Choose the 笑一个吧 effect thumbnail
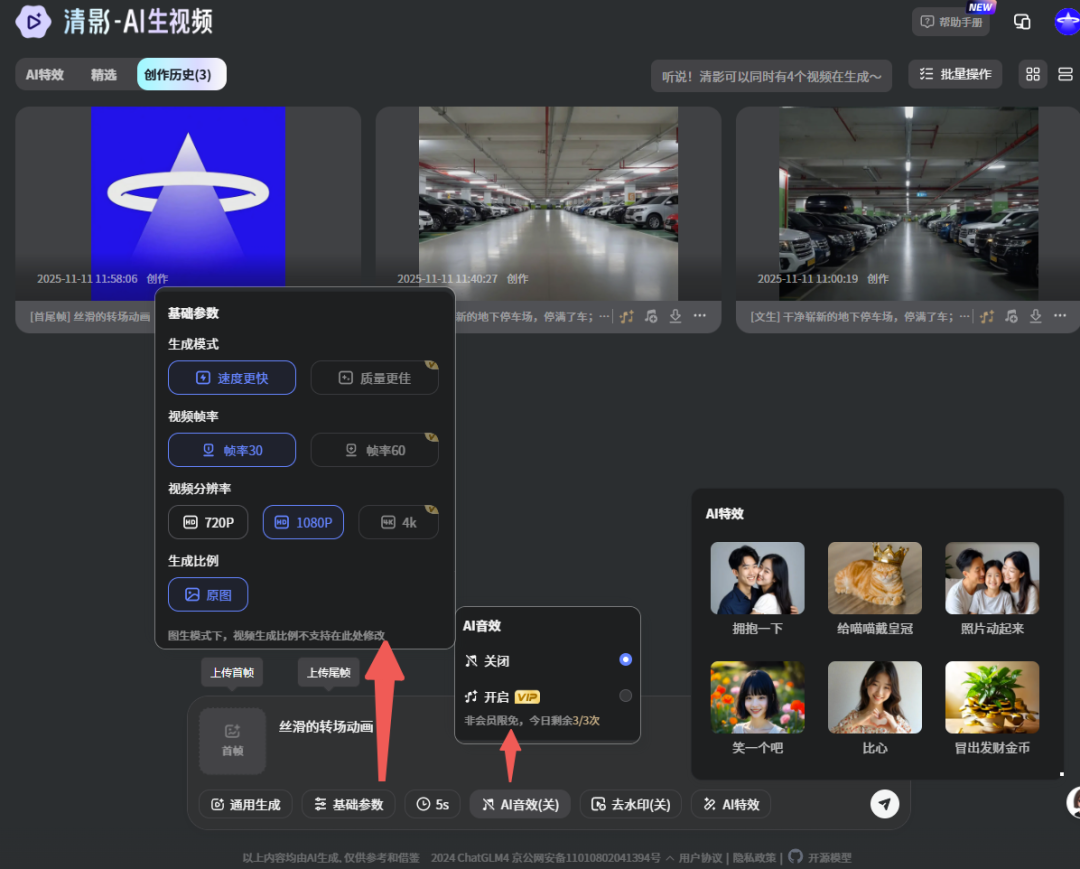This screenshot has width=1080, height=869. click(758, 697)
